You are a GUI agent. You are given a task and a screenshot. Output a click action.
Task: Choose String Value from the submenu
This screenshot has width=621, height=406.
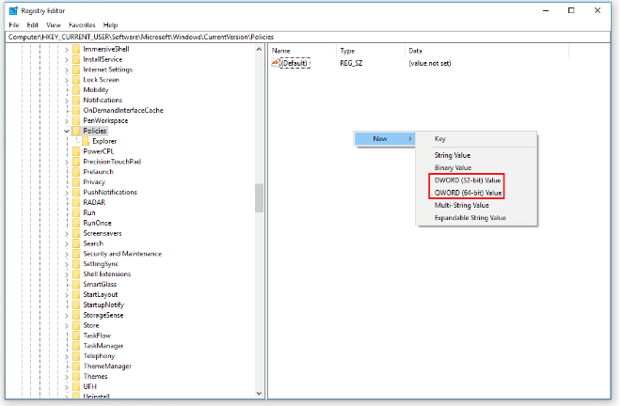(x=476, y=155)
